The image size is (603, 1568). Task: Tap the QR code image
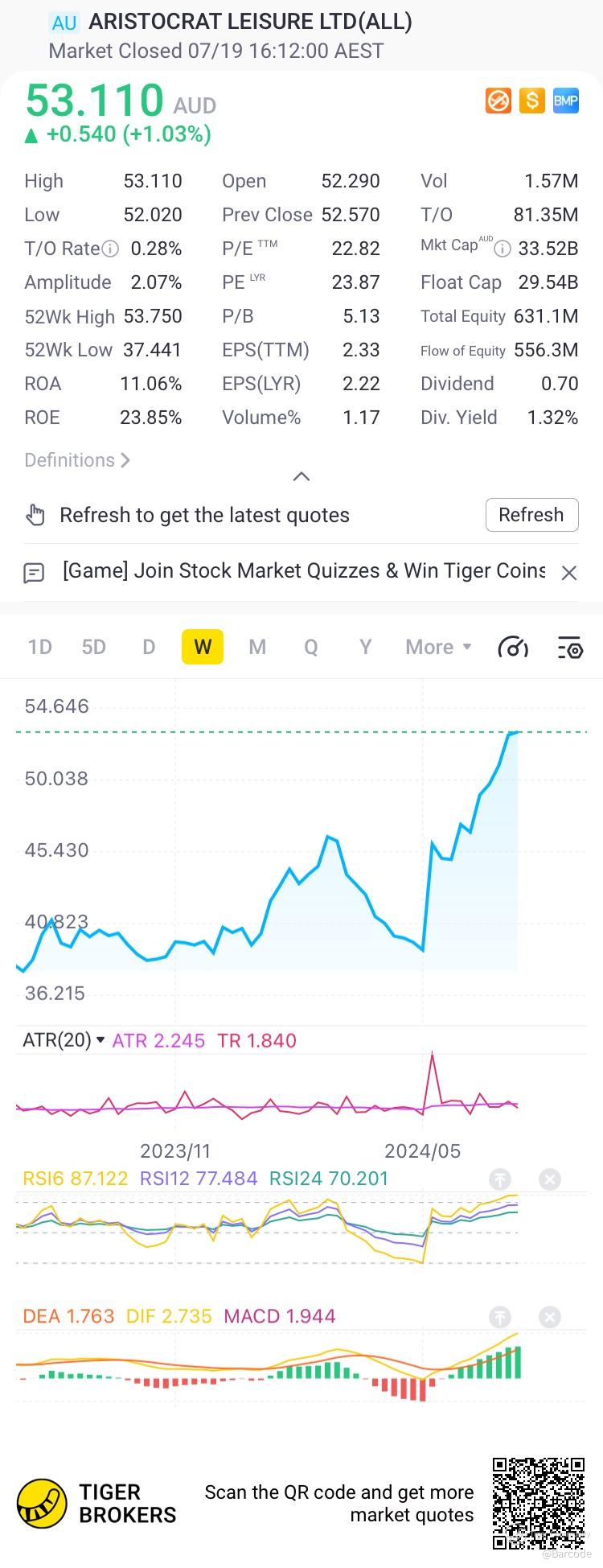[x=538, y=1503]
